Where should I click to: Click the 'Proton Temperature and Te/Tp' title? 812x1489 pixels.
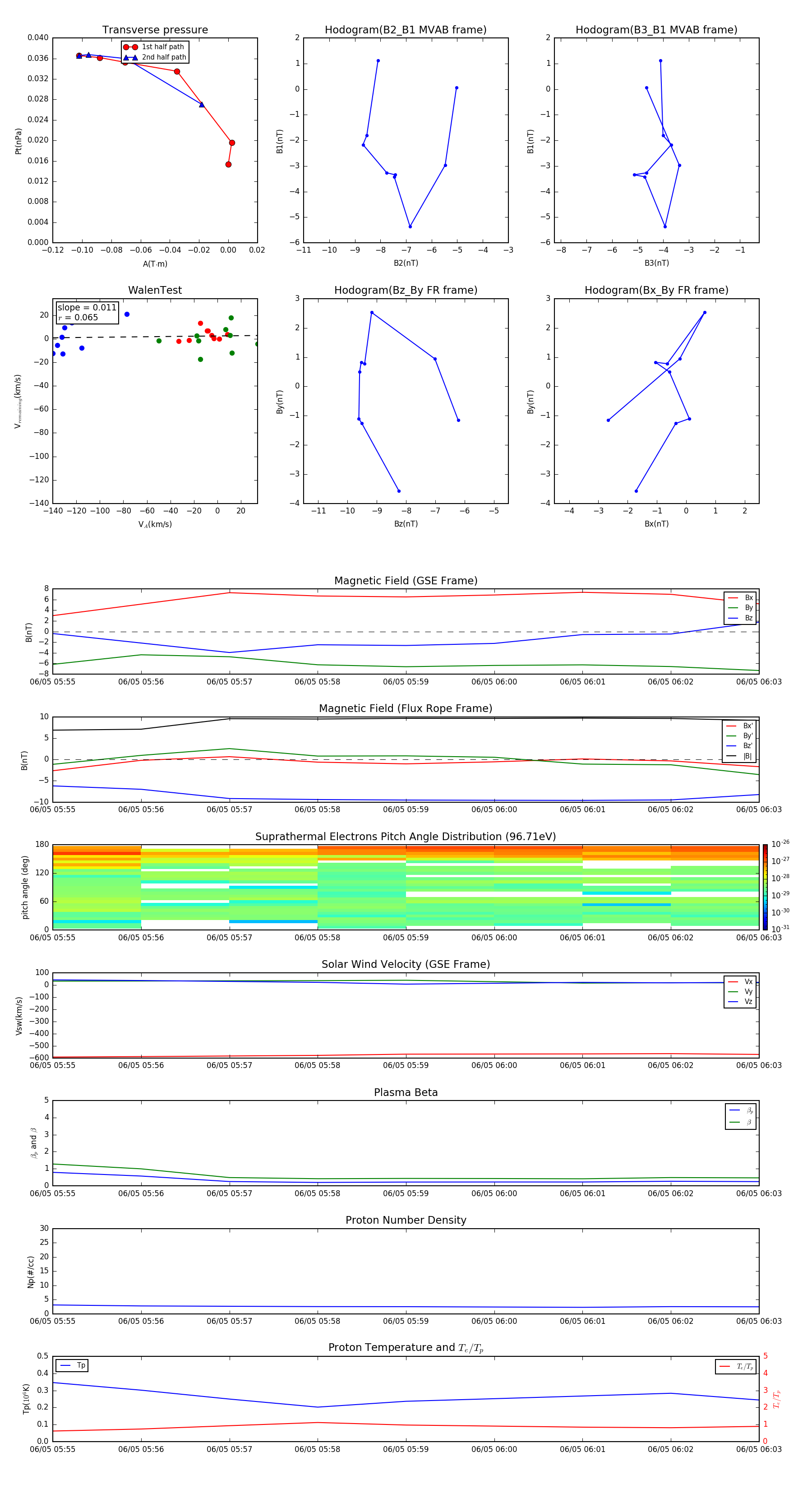click(x=406, y=1348)
